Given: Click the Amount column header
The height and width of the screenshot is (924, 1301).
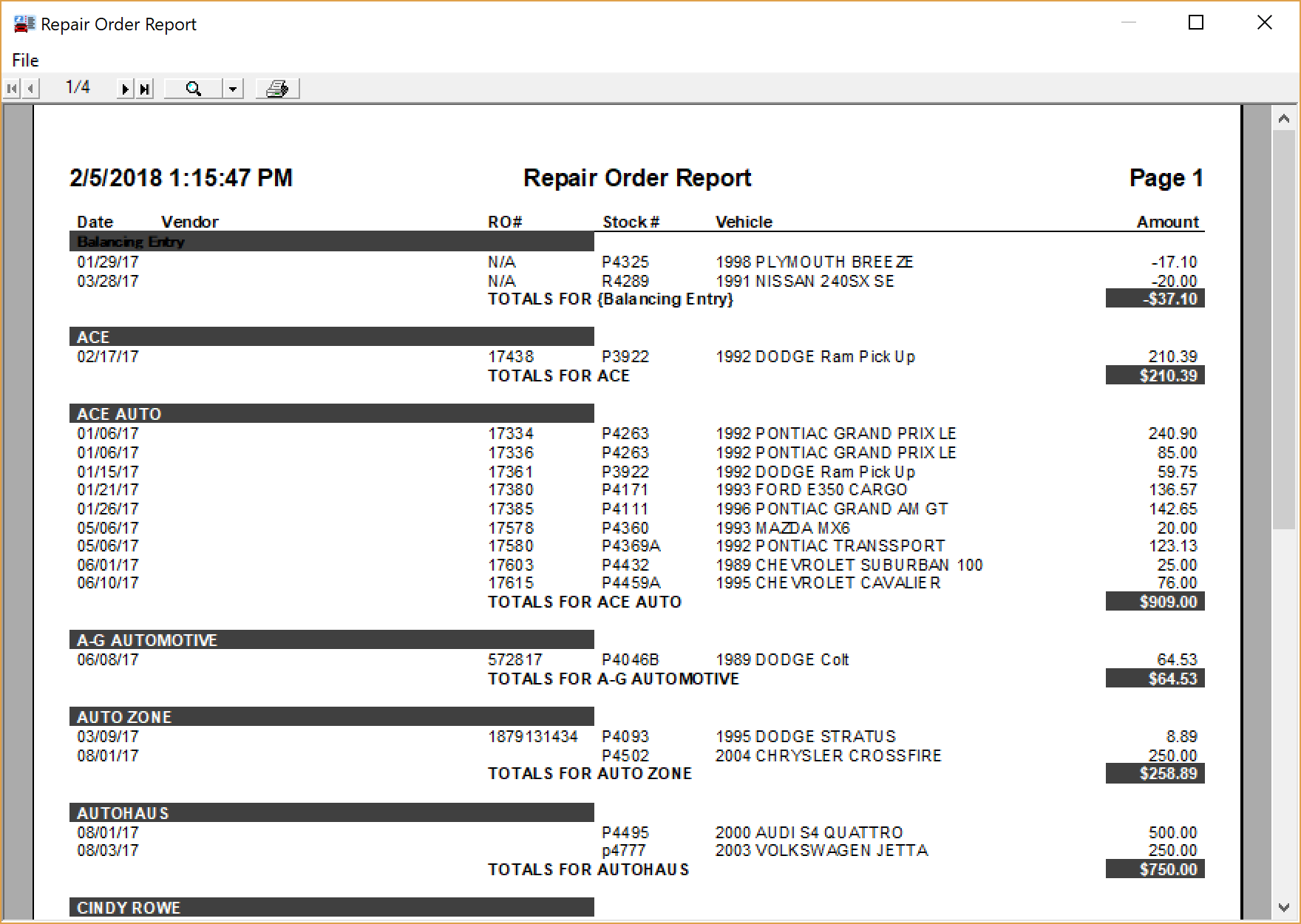Looking at the screenshot, I should pyautogui.click(x=1168, y=221).
